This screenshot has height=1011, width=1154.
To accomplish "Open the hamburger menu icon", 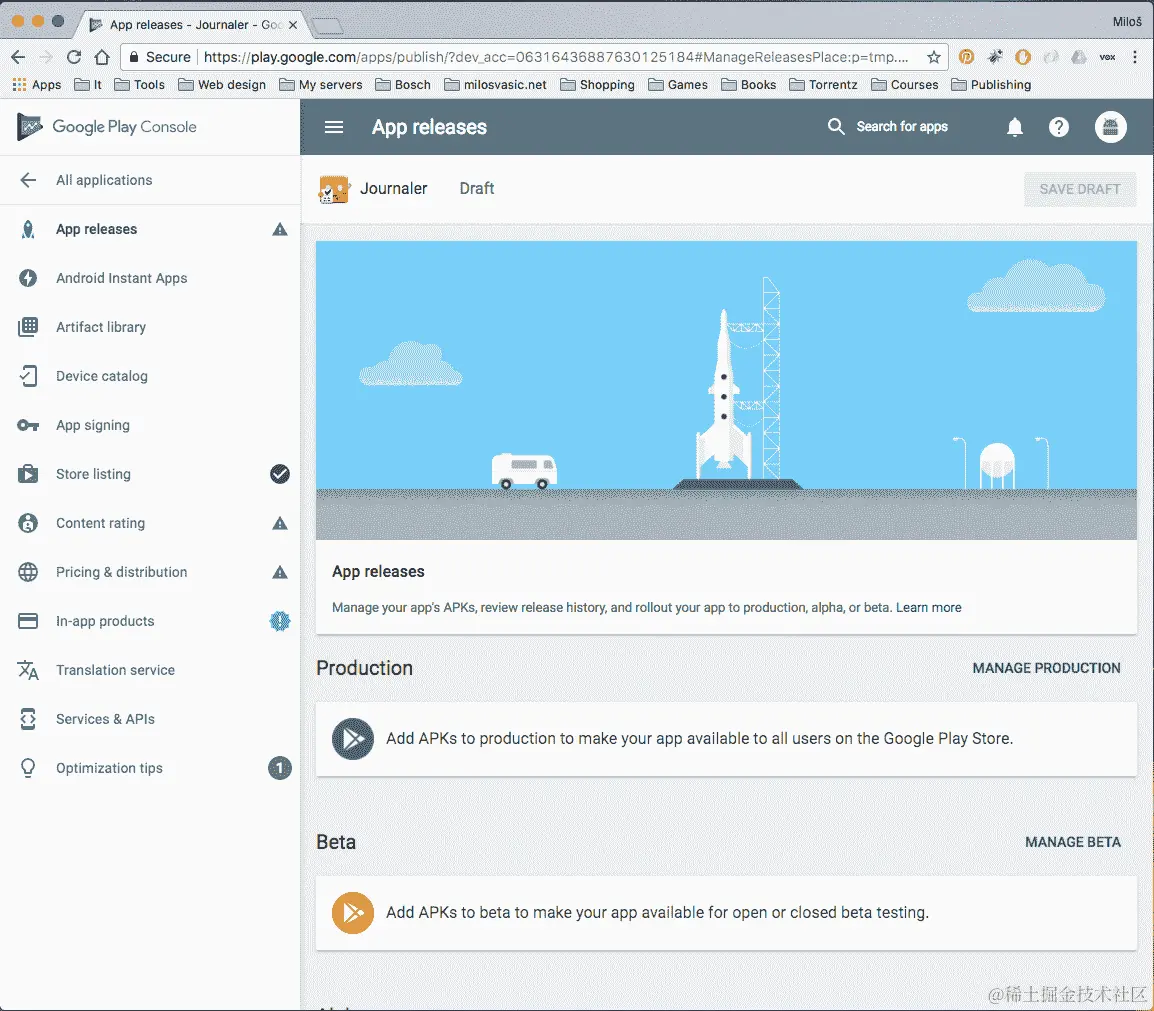I will 334,127.
